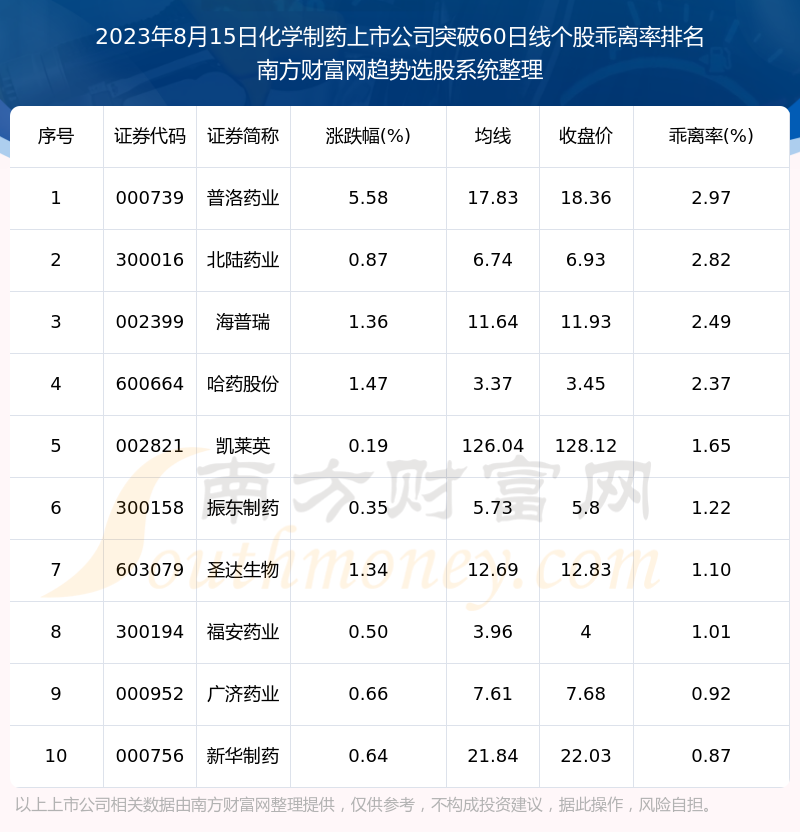Click deviation rate 2.49
The height and width of the screenshot is (832, 800).
click(711, 322)
